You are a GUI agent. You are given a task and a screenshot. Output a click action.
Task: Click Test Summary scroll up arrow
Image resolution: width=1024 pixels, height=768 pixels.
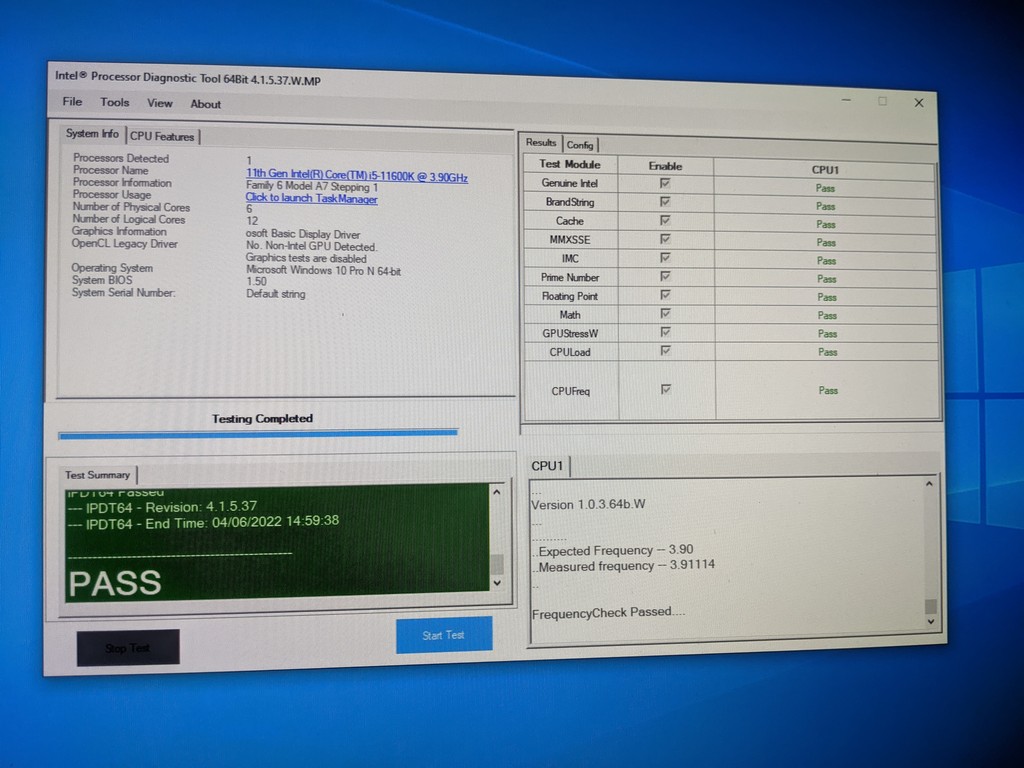496,492
